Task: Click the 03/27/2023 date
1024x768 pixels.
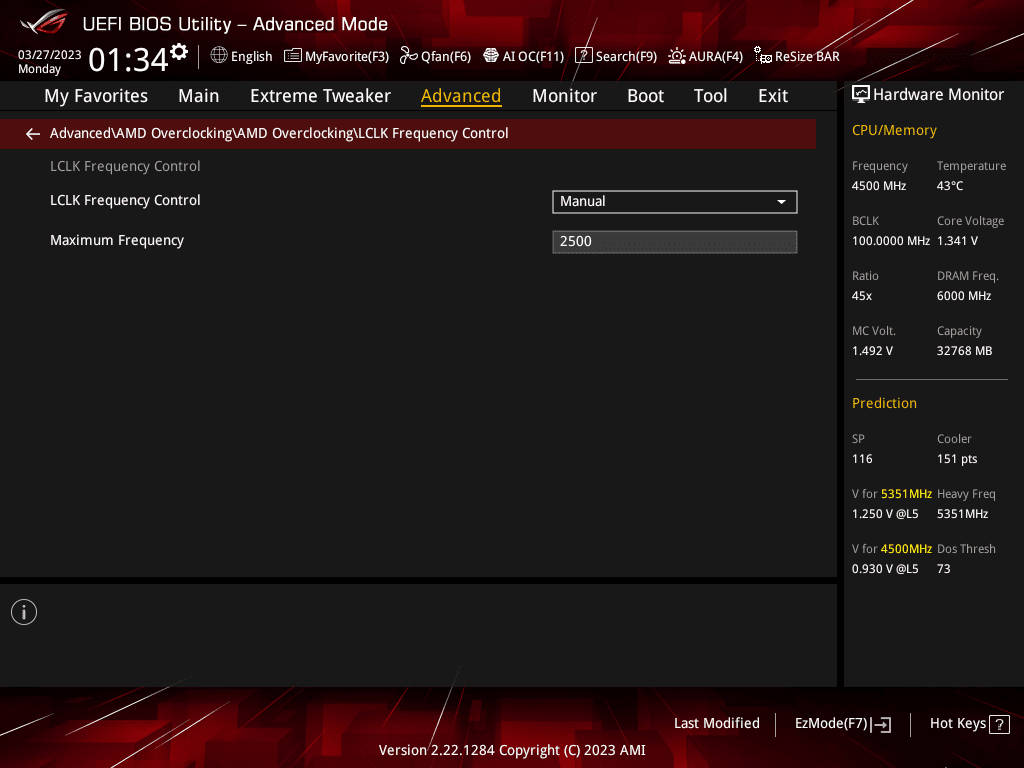Action: pos(50,55)
